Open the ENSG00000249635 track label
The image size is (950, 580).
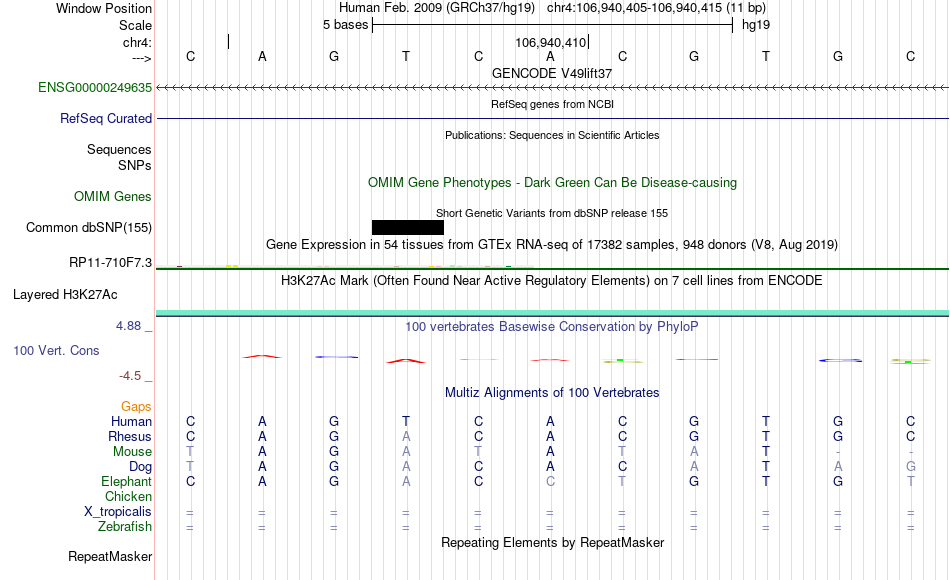click(x=95, y=88)
